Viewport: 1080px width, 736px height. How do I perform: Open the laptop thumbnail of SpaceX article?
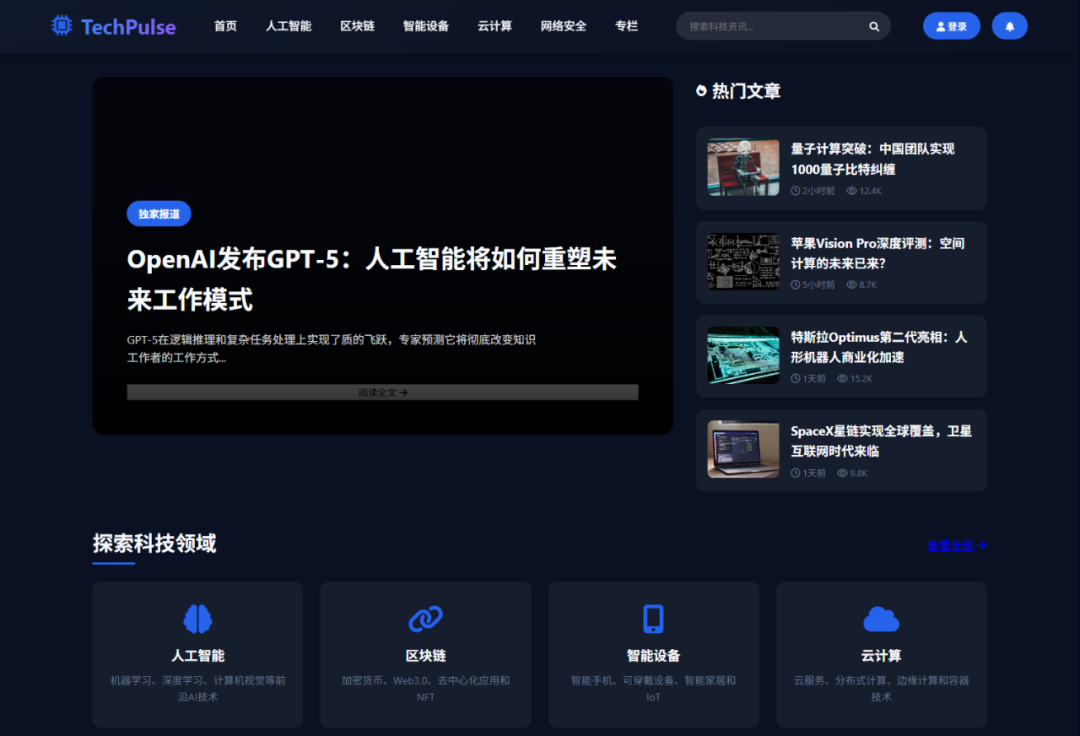743,450
